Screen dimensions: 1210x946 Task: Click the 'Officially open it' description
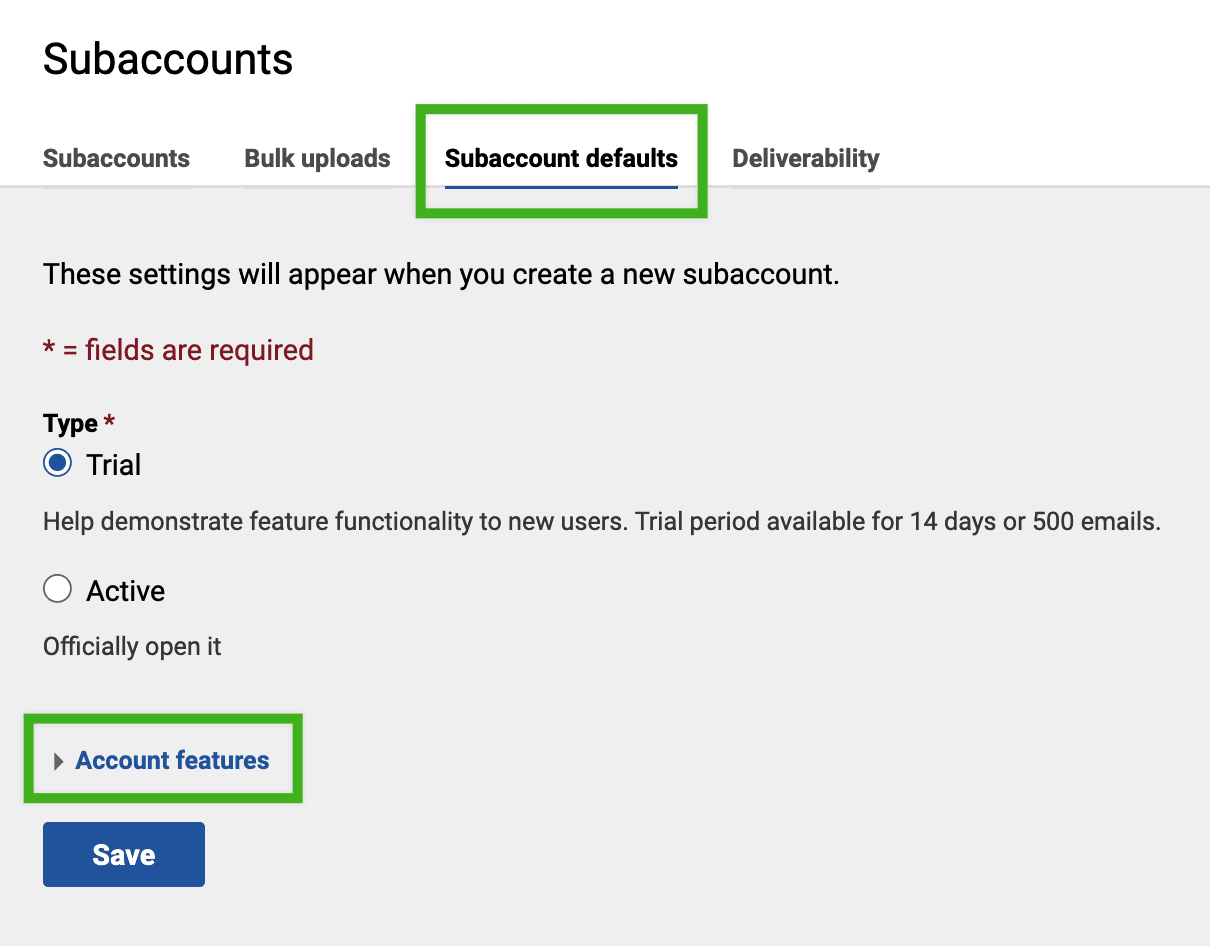[132, 647]
